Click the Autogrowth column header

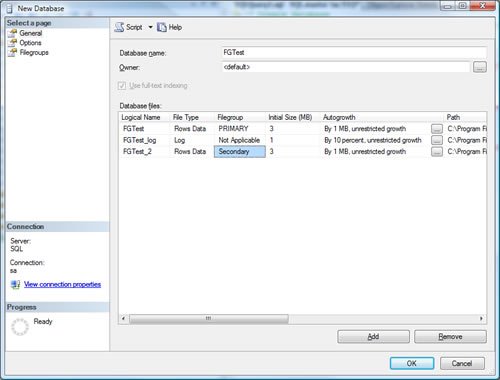[x=382, y=117]
